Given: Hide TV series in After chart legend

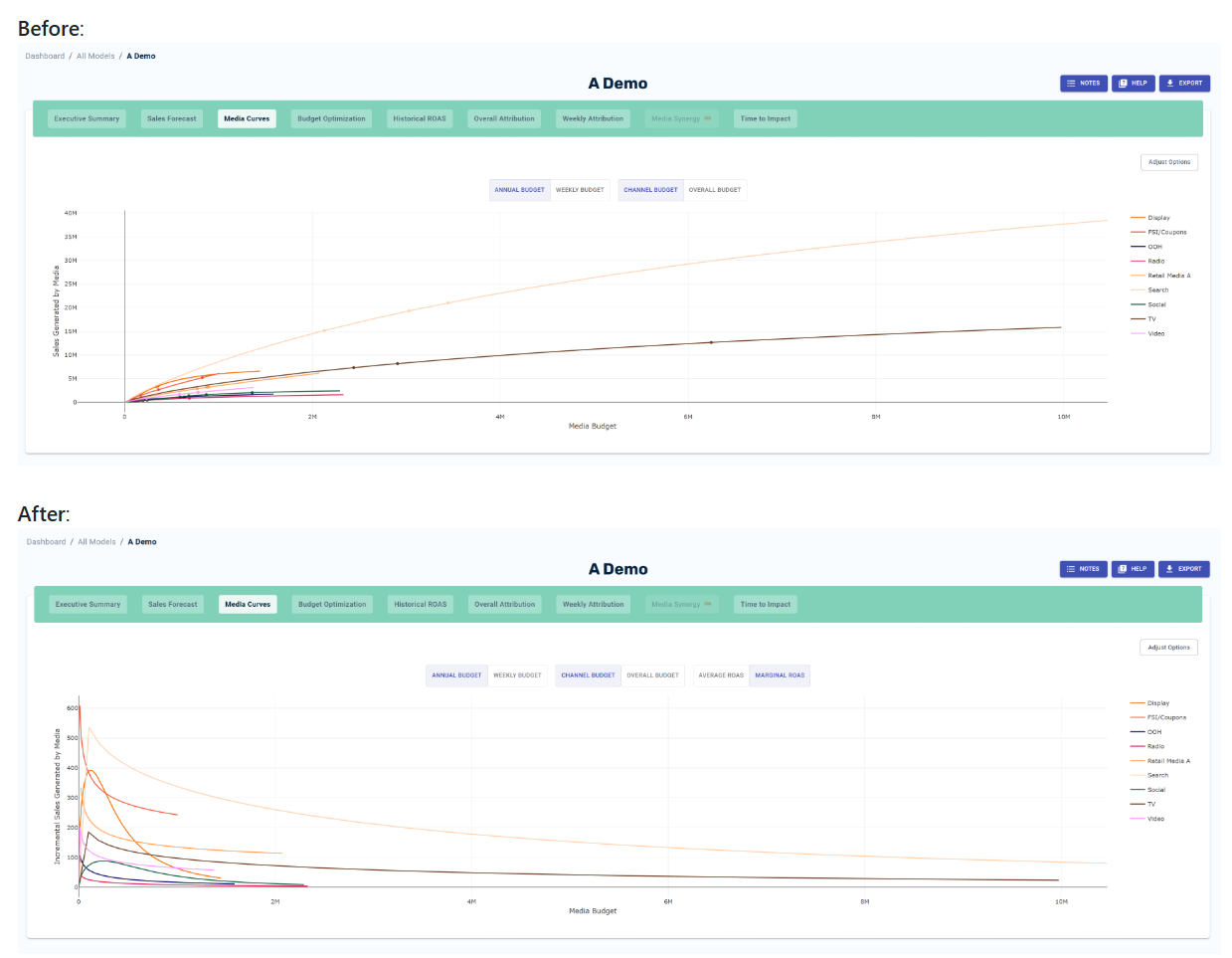Looking at the screenshot, I should pos(1144,804).
